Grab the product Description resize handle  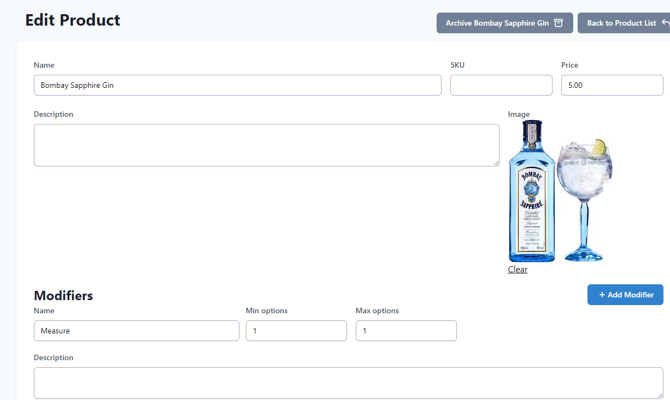[x=495, y=162]
